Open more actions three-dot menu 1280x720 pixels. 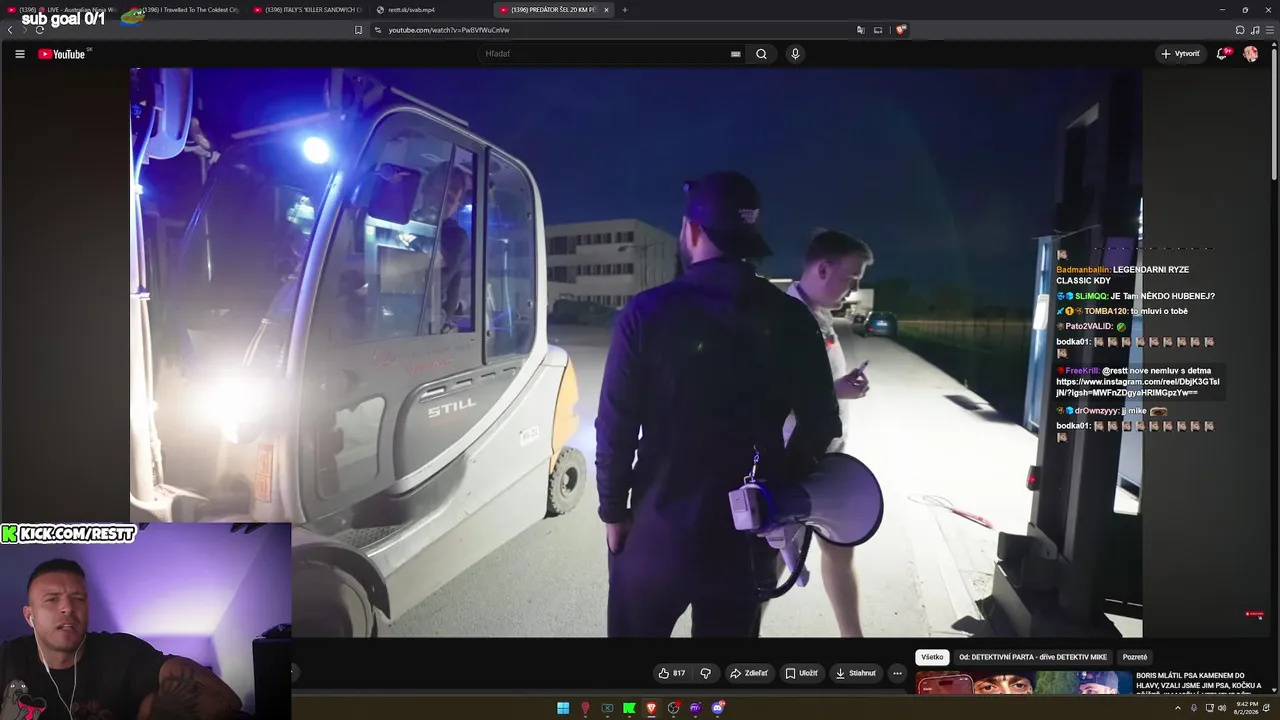point(897,673)
